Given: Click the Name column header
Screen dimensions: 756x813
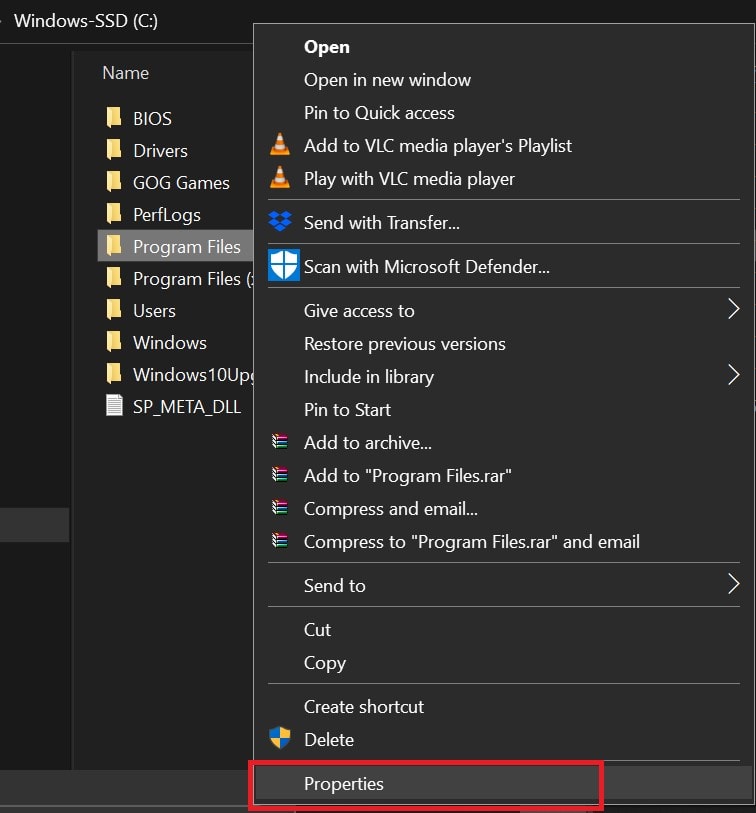Looking at the screenshot, I should [x=125, y=73].
